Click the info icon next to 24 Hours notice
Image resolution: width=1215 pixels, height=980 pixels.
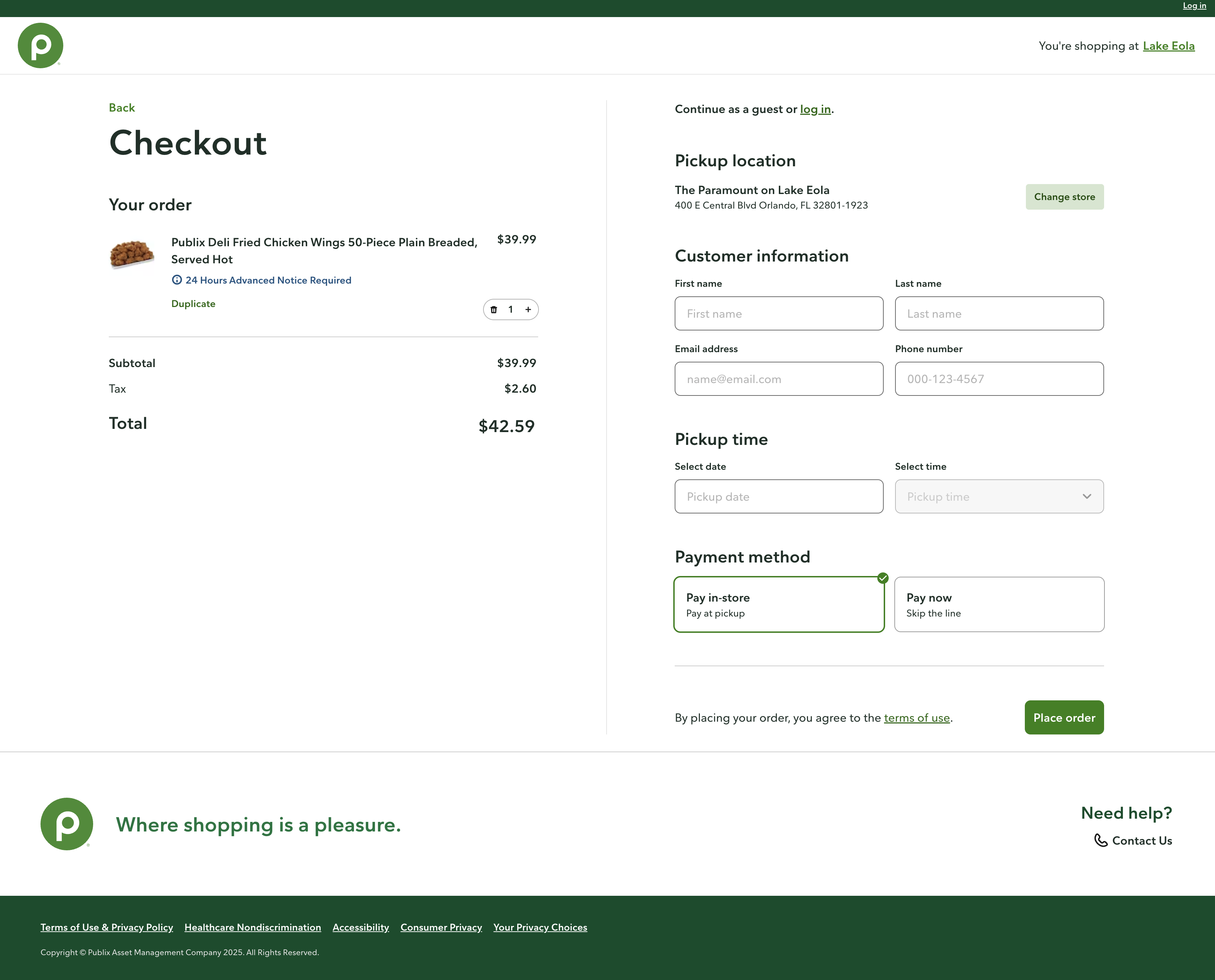[x=177, y=280]
